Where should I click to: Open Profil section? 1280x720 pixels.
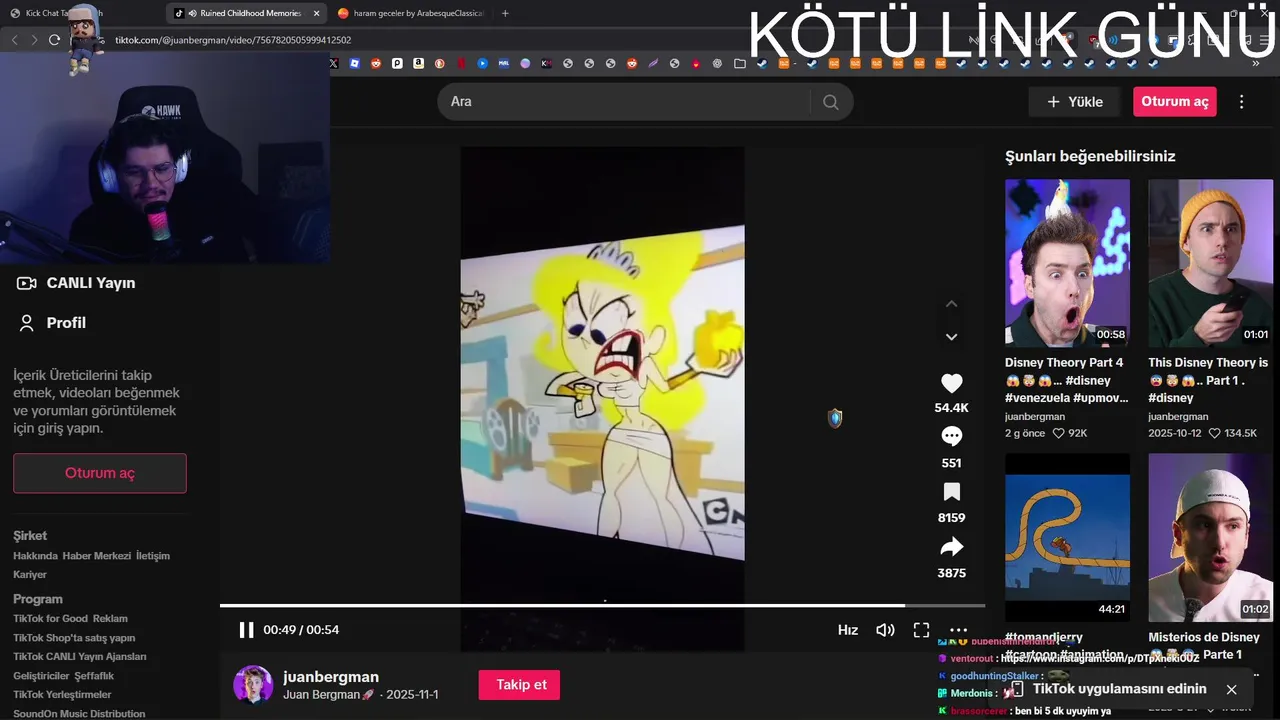click(52, 323)
